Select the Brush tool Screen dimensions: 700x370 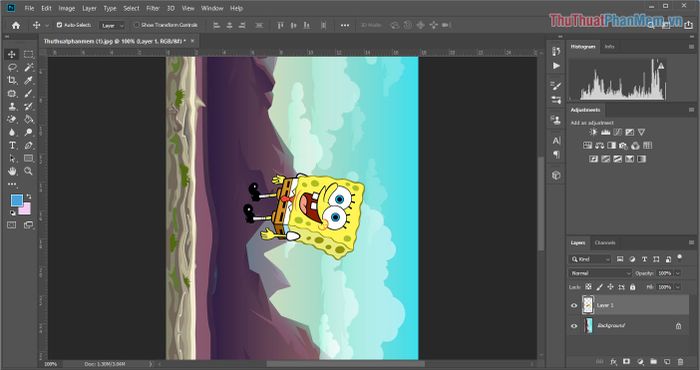click(29, 93)
